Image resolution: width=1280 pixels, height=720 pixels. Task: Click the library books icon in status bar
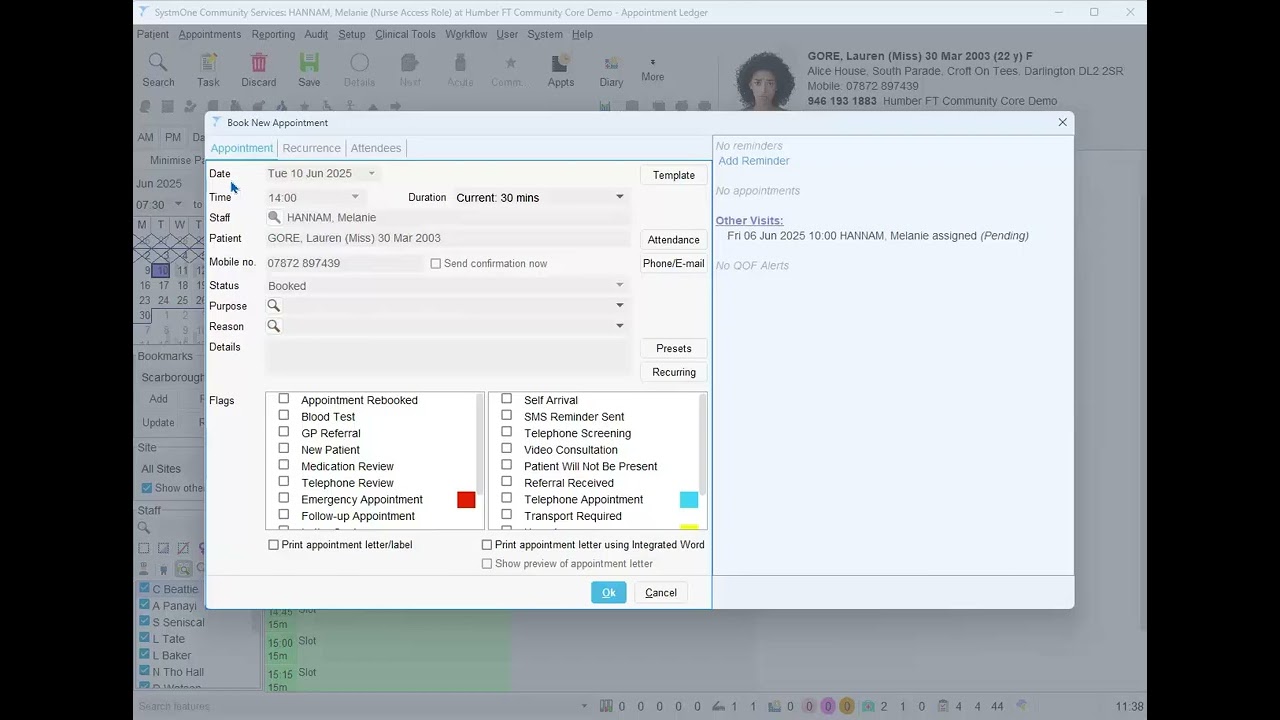(x=606, y=706)
